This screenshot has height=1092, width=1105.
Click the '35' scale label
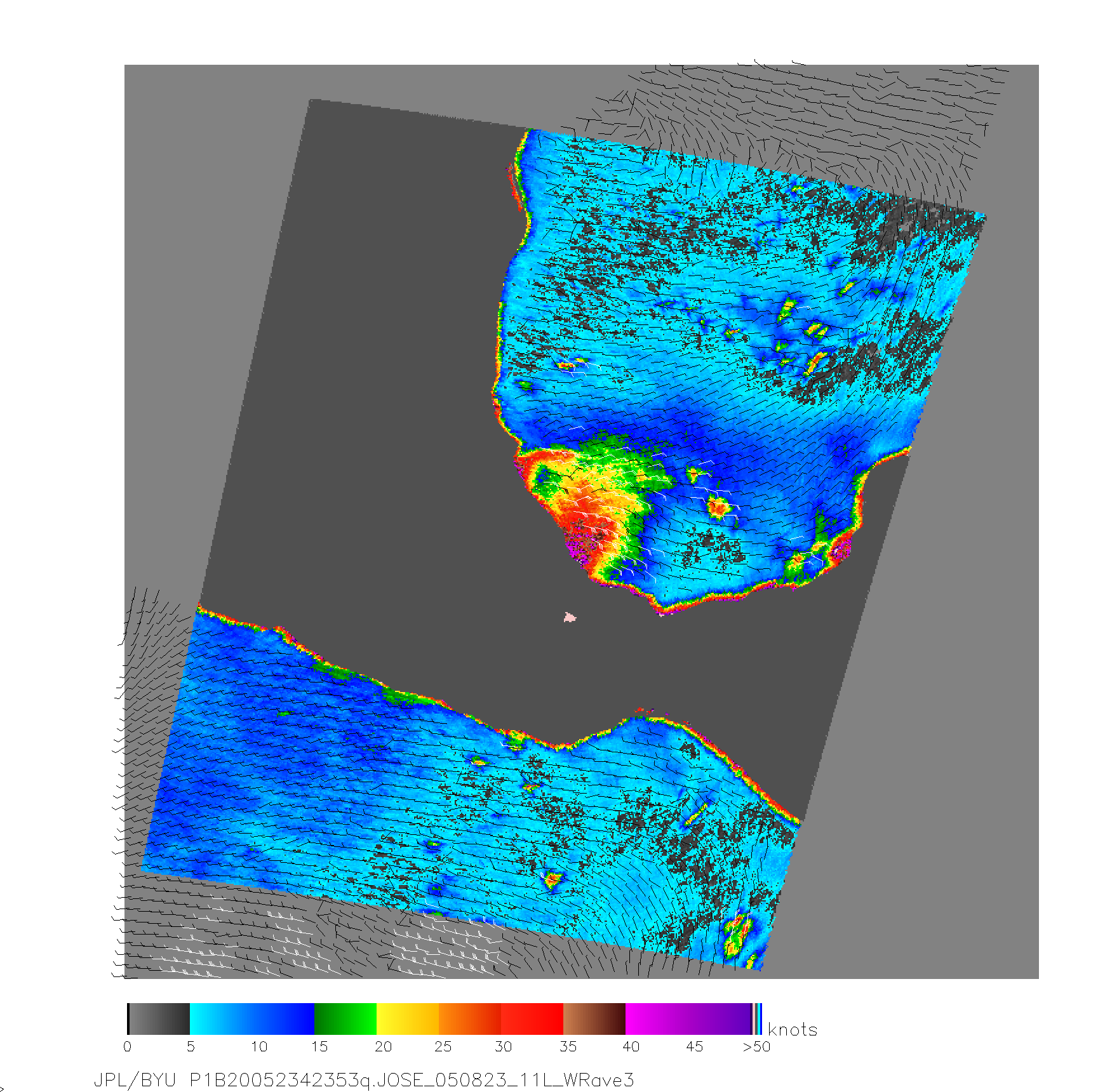[x=568, y=1046]
